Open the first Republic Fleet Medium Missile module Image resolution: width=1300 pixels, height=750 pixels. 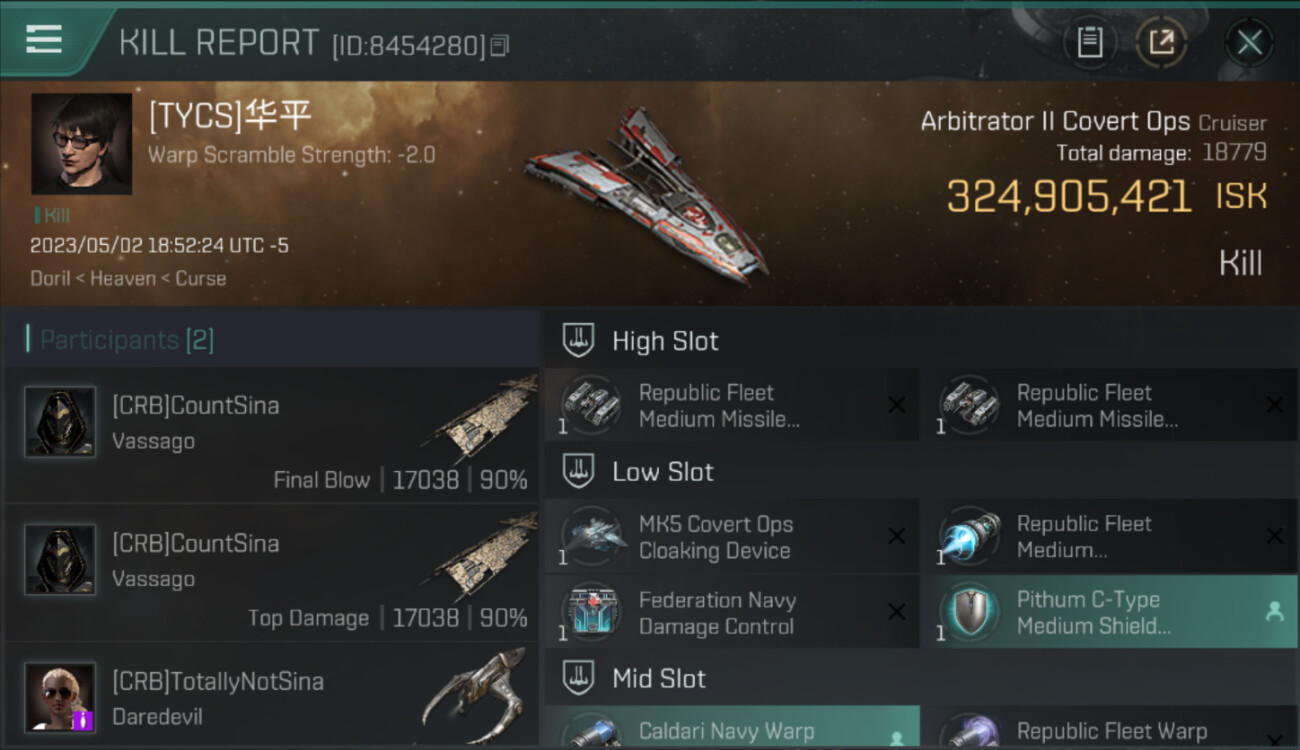click(x=732, y=406)
